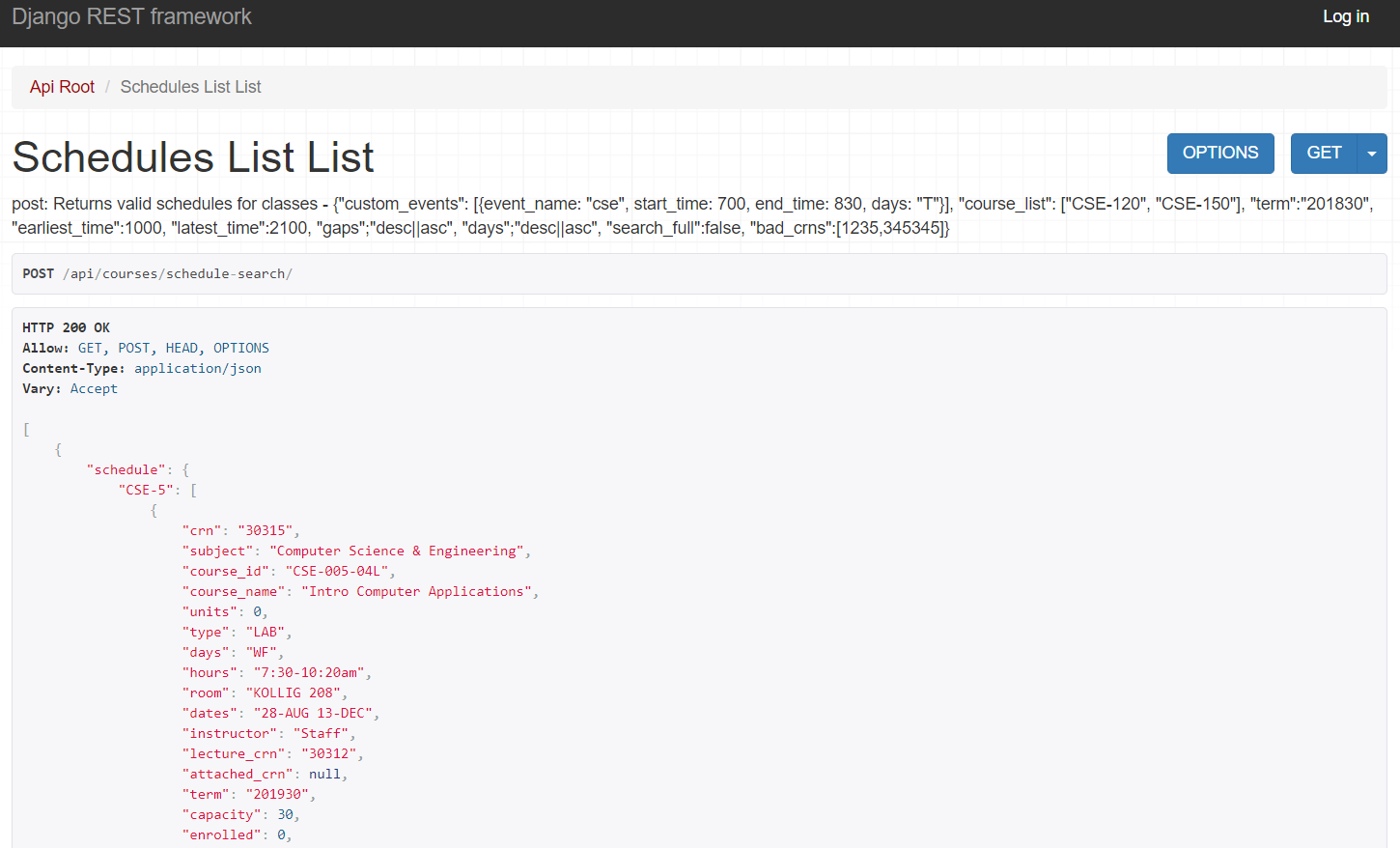Click the "enrolled": 0 line
Image resolution: width=1400 pixels, height=848 pixels.
click(238, 835)
